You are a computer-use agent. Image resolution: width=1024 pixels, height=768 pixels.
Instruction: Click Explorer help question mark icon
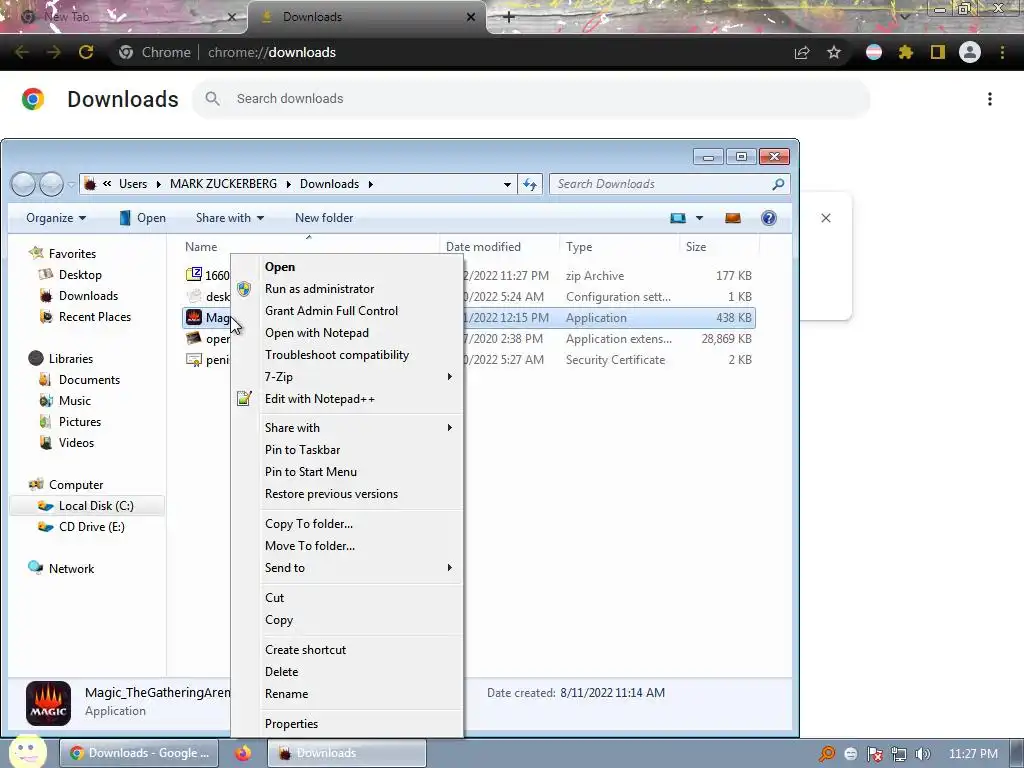769,218
